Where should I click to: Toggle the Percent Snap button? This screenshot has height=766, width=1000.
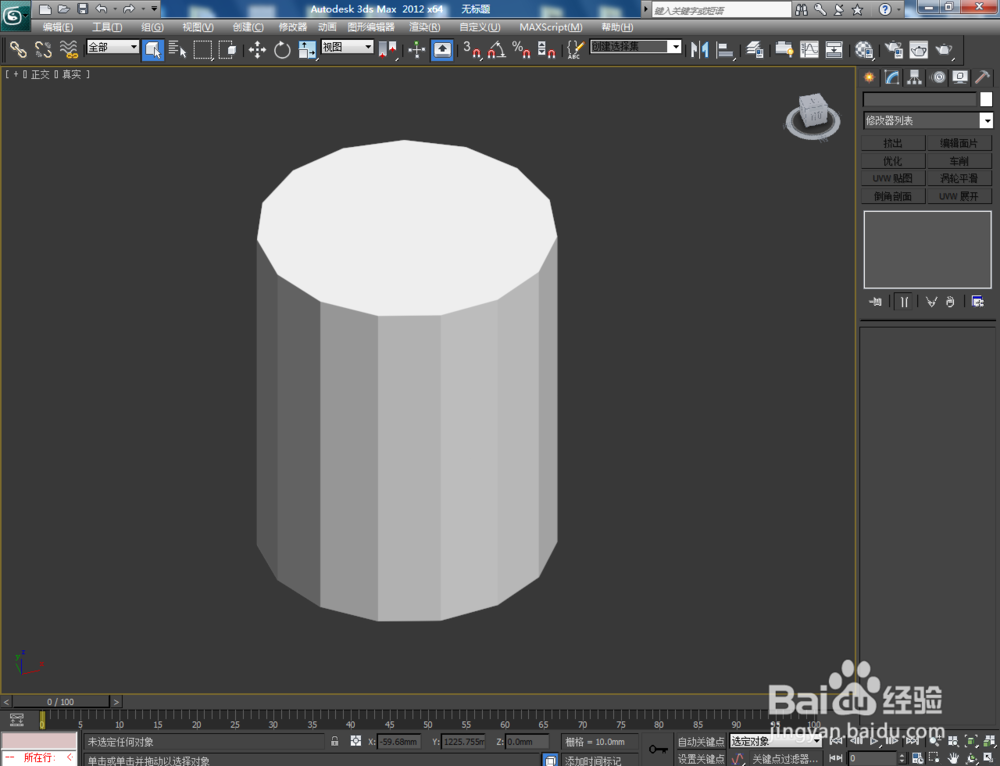[521, 50]
